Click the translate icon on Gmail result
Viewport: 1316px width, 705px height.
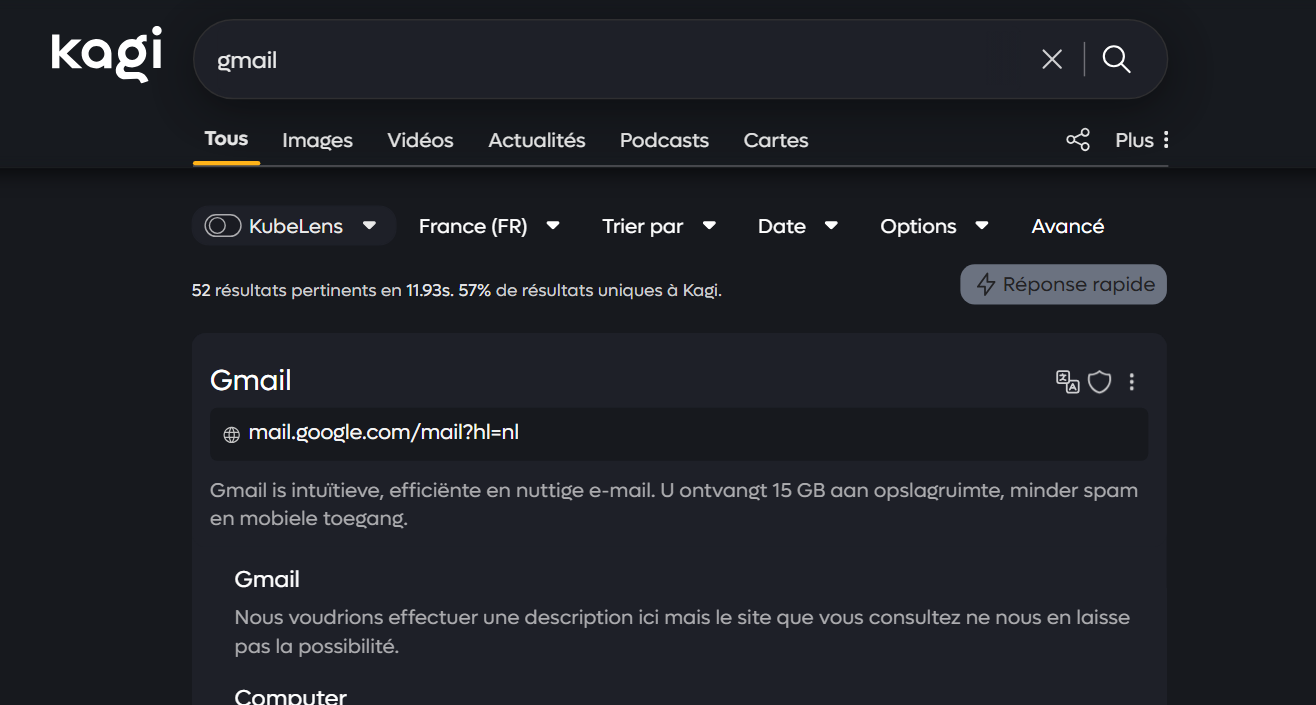(1067, 381)
